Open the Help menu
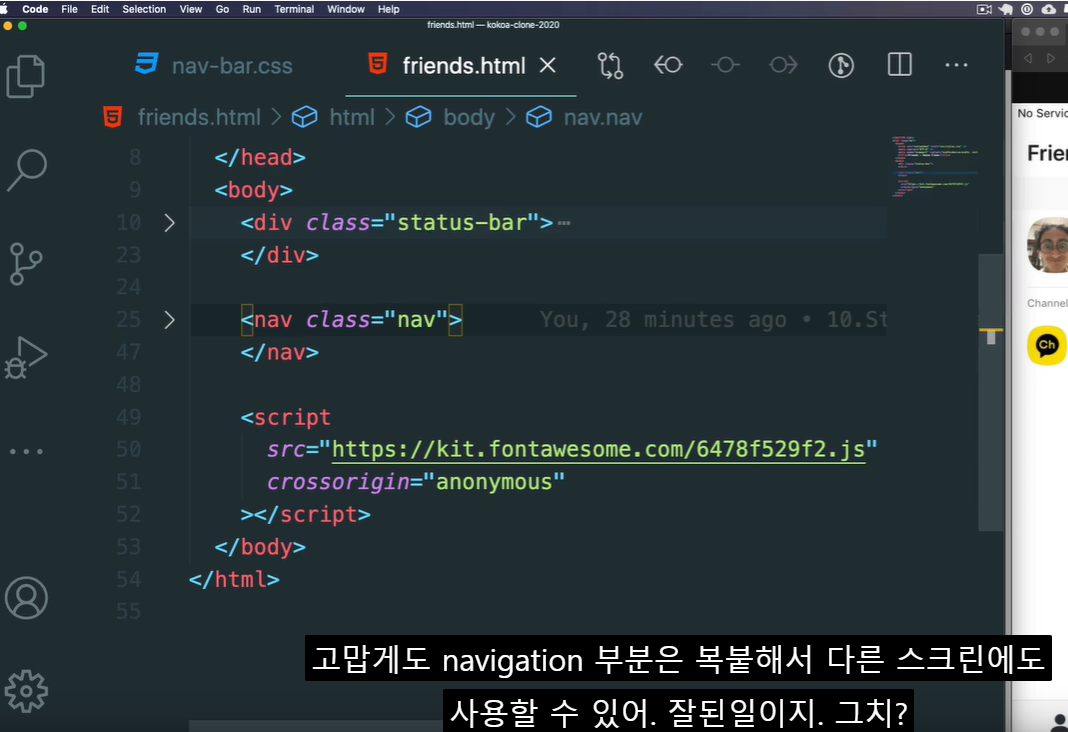The width and height of the screenshot is (1068, 732). click(389, 9)
